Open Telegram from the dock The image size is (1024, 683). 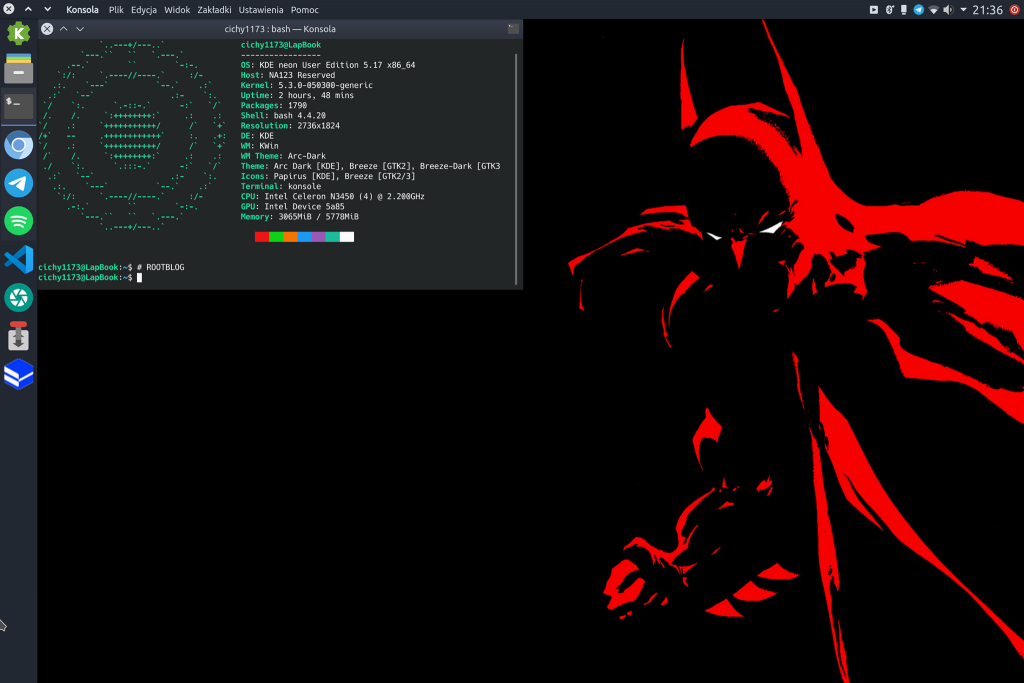coord(18,183)
